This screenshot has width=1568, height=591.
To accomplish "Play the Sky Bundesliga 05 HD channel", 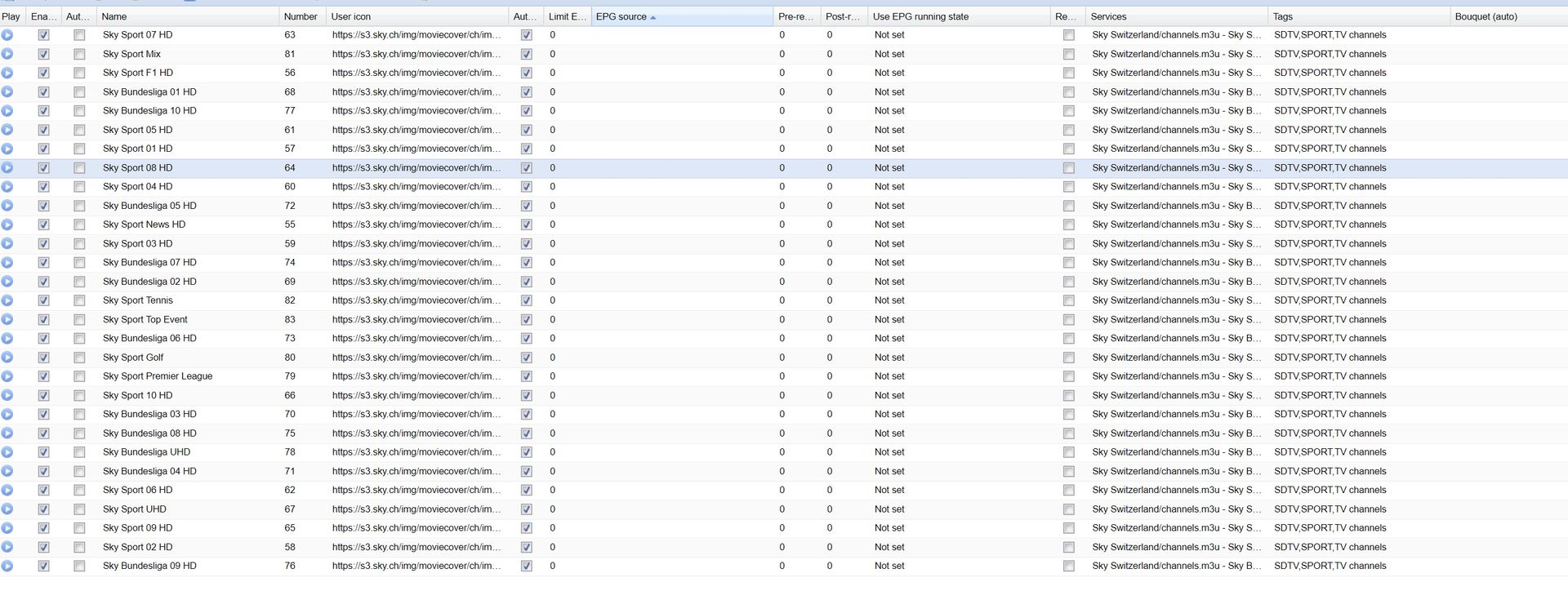I will pyautogui.click(x=7, y=206).
